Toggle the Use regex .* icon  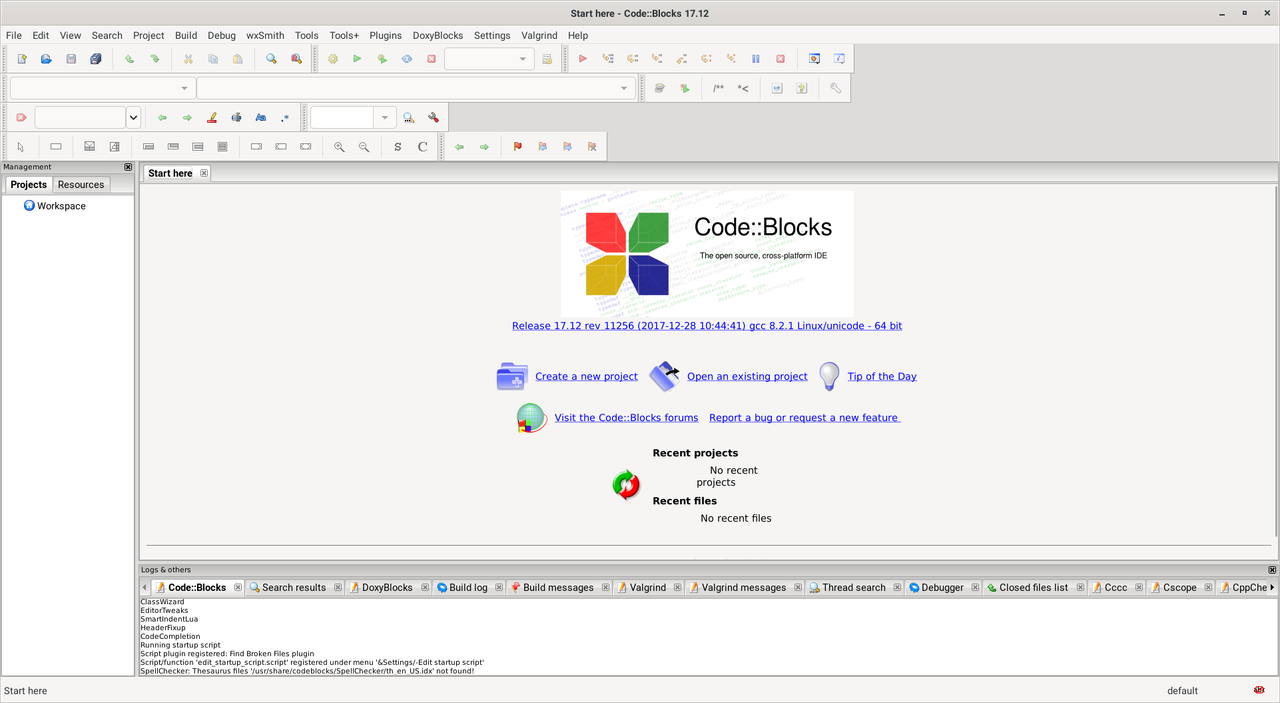pos(285,118)
